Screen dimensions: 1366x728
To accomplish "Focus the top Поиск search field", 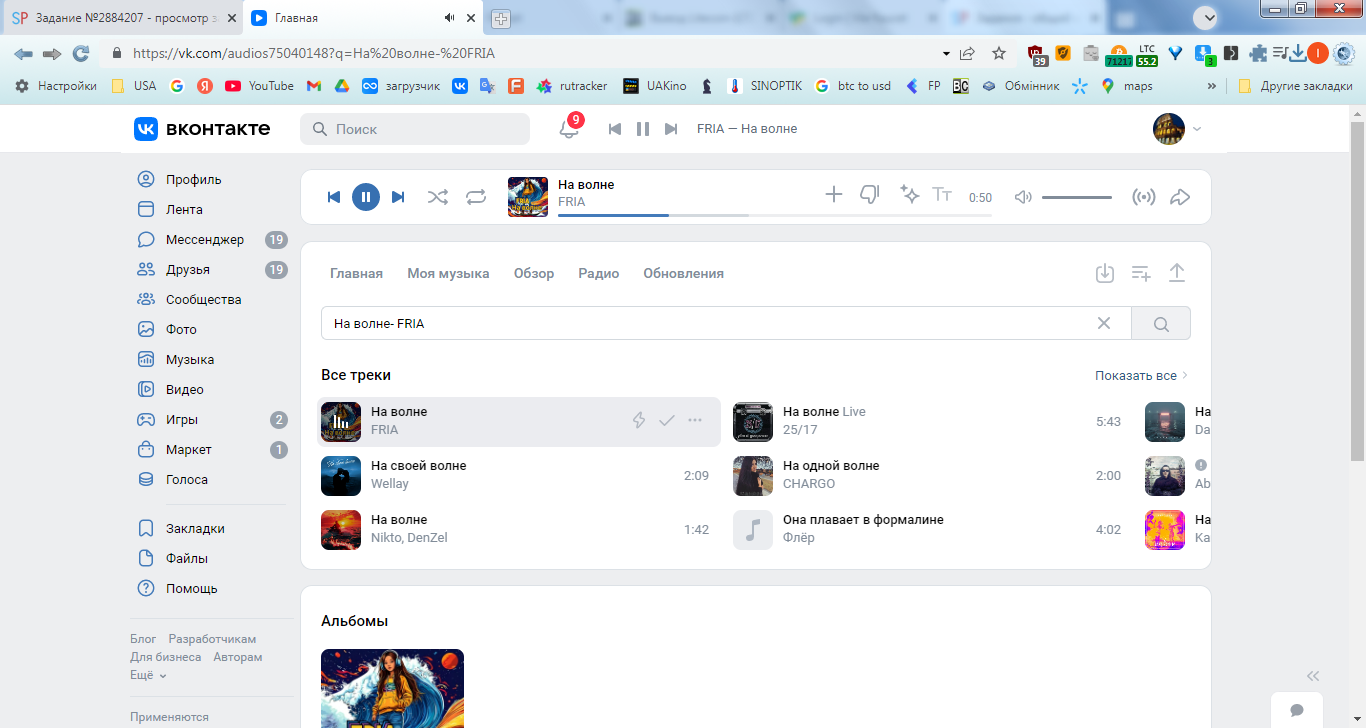I will point(415,129).
